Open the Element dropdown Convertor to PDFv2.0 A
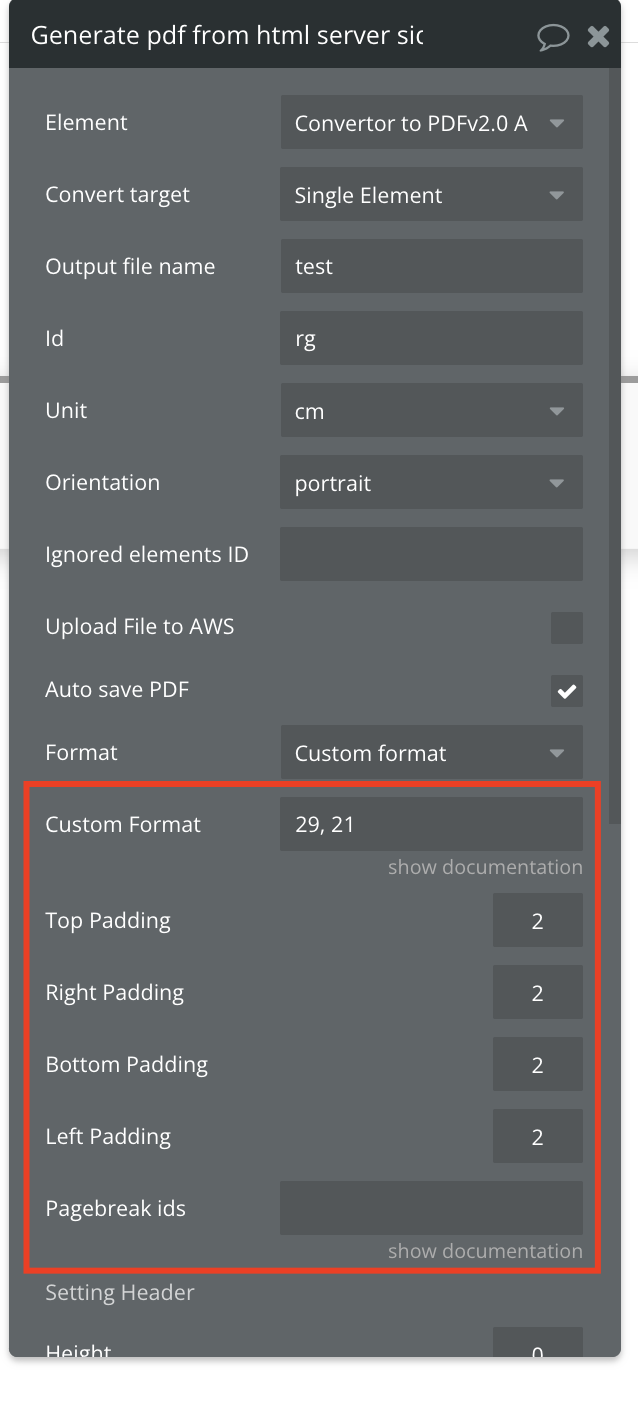Viewport: 638px width, 1410px height. pos(431,123)
